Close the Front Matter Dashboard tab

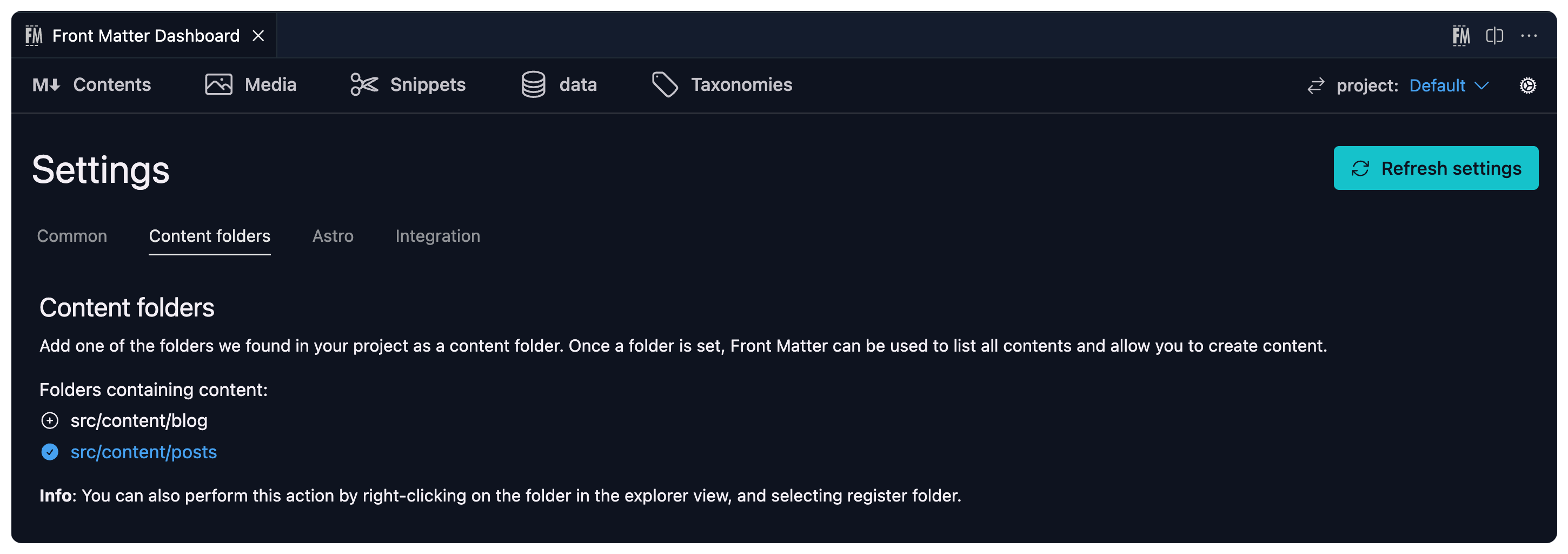(x=258, y=35)
